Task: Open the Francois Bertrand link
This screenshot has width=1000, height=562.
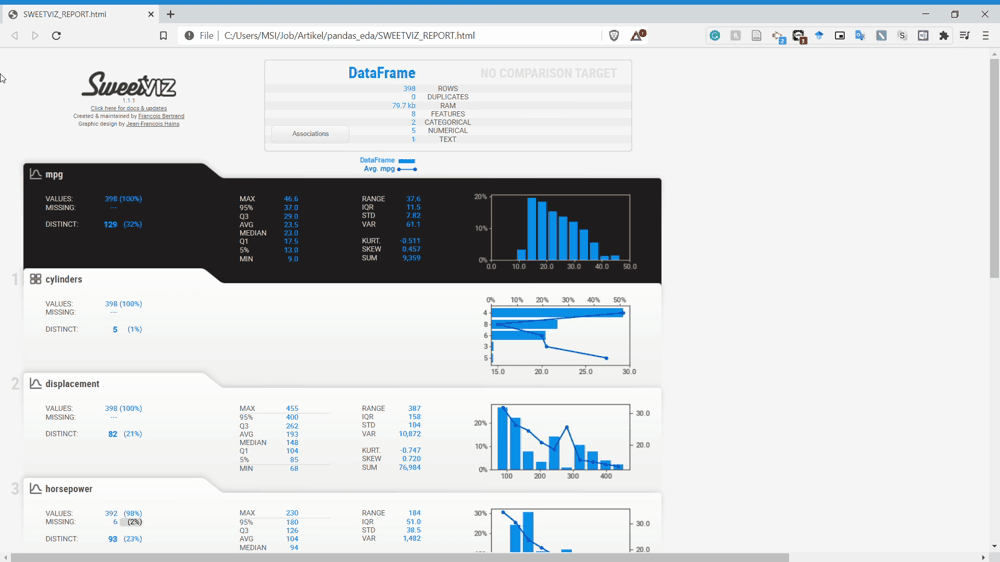Action: click(x=161, y=116)
